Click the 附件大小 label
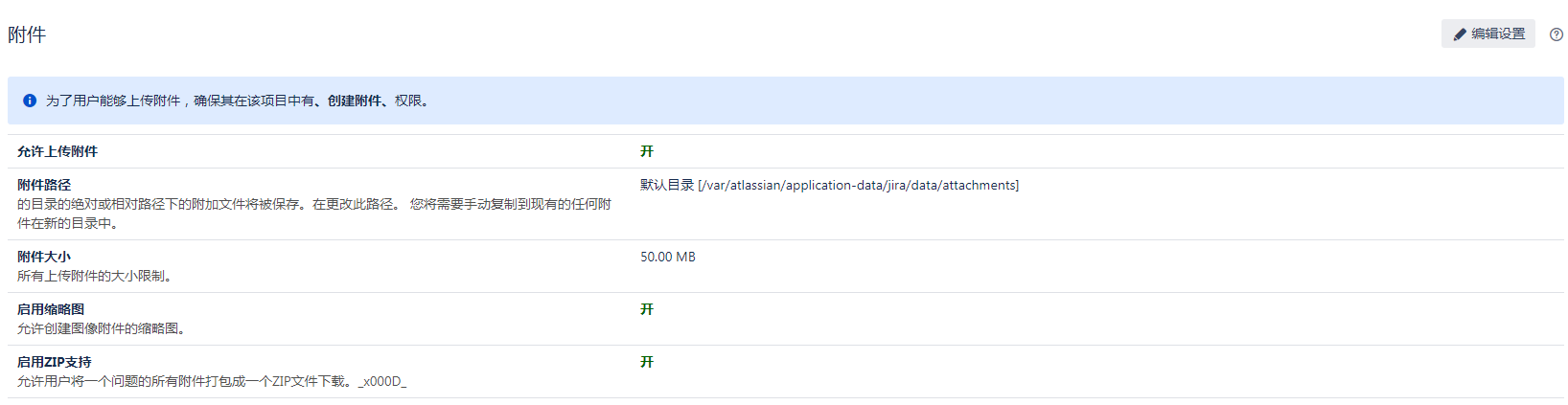The width and height of the screenshot is (1568, 405). 44,257
